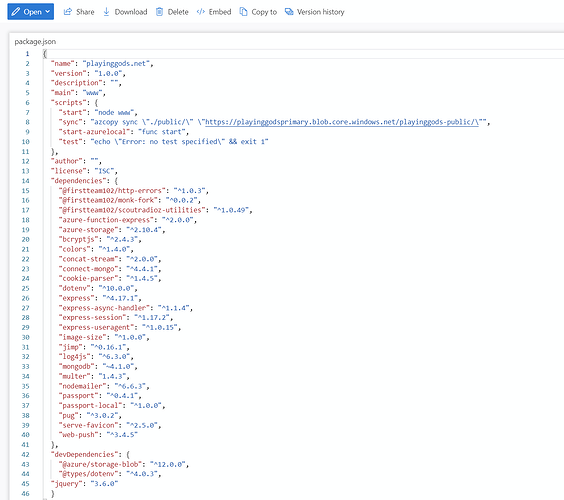Click the "version" key text
Screen dimensions: 564x500
[68, 73]
